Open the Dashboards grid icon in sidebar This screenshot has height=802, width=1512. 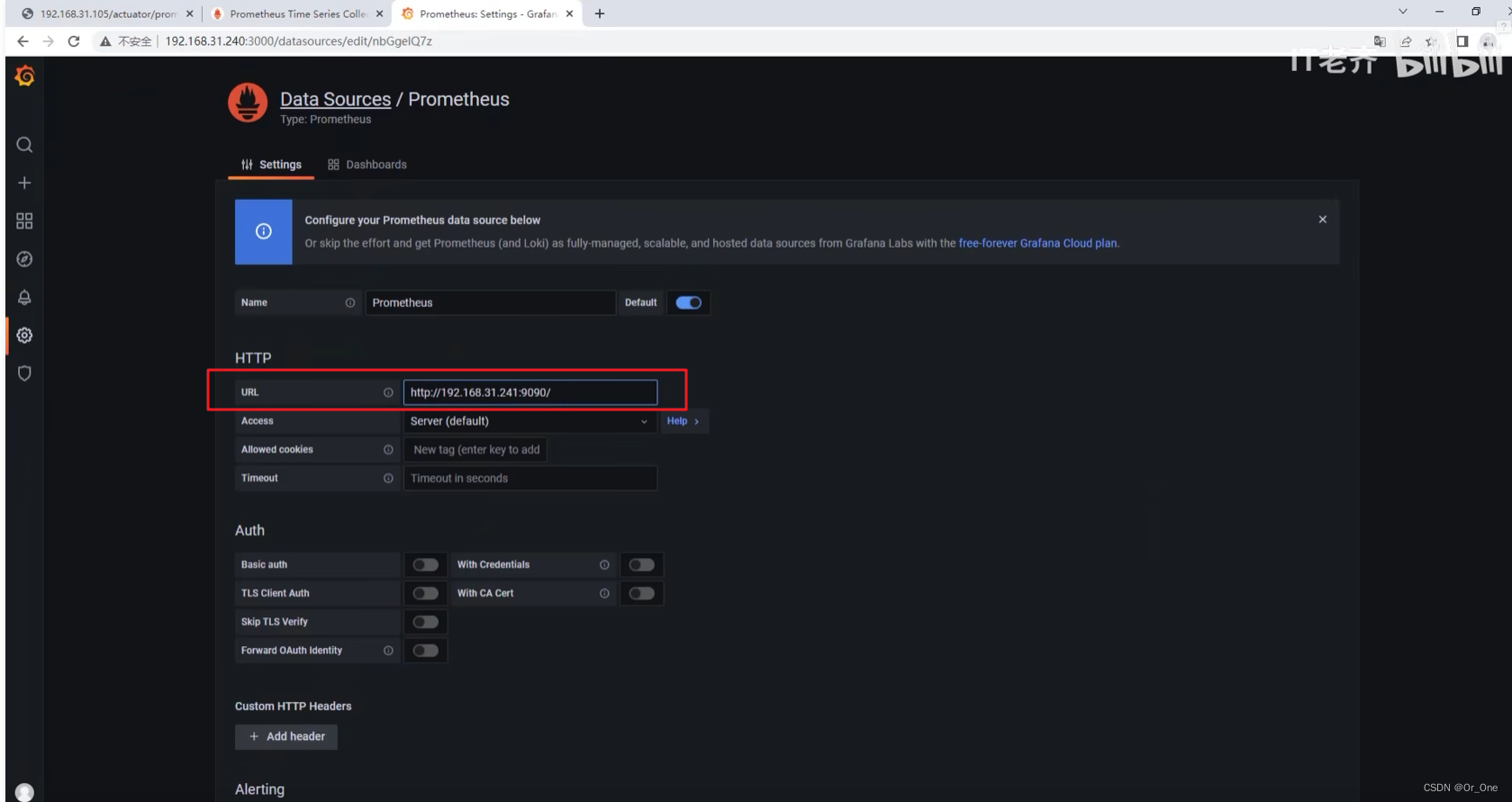[24, 221]
